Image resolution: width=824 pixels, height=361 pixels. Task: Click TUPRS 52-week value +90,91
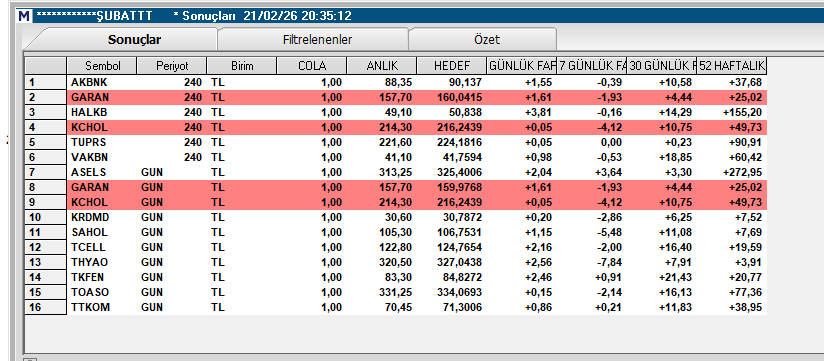click(745, 142)
